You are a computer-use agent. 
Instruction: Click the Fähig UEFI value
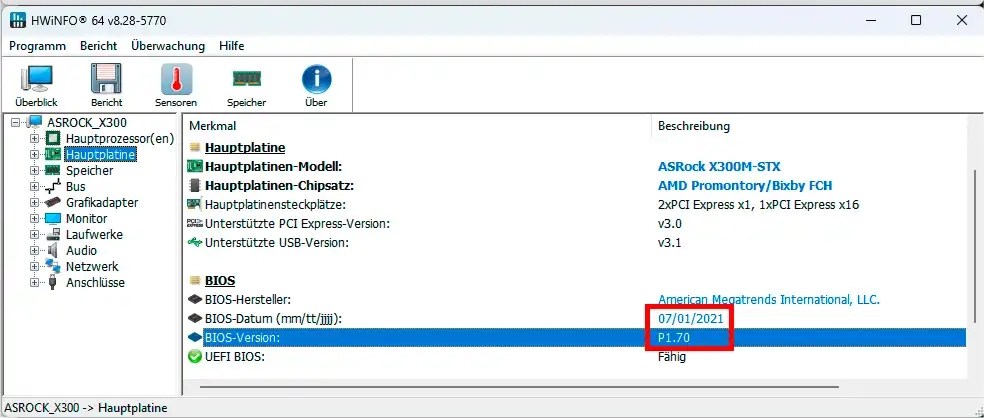pos(672,356)
